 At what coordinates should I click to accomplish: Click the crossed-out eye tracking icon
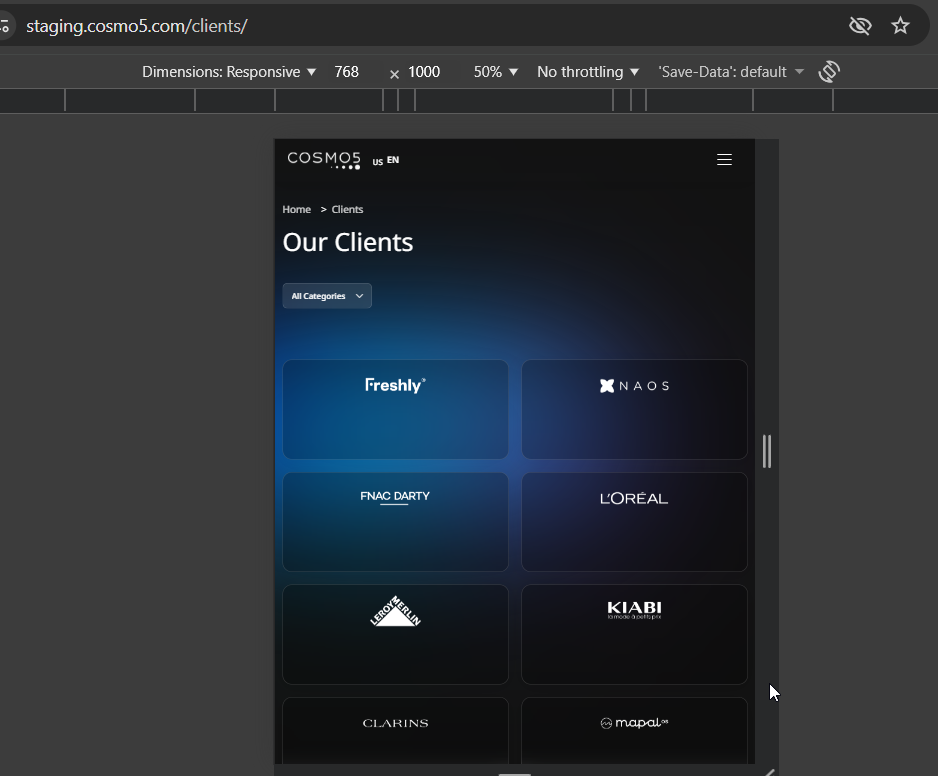point(860,26)
